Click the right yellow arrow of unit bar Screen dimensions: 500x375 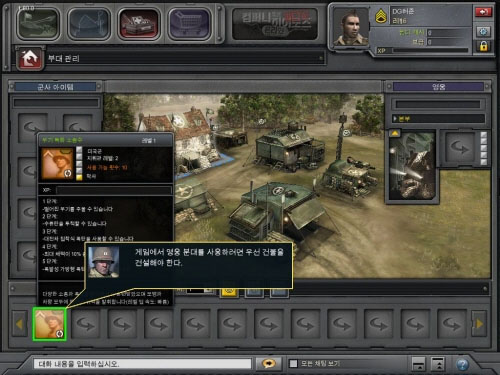(480, 324)
